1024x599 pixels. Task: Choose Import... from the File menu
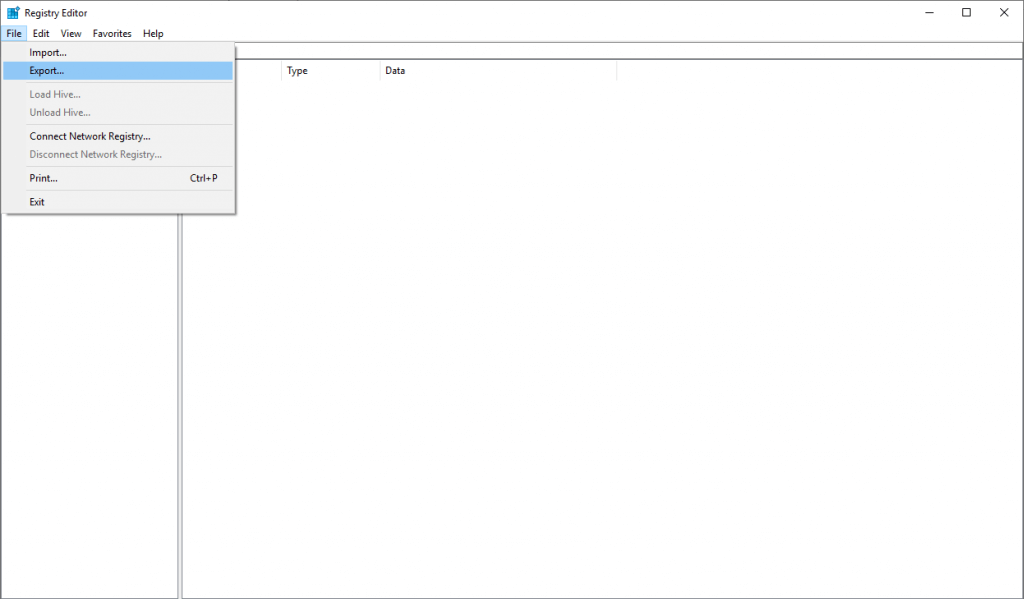click(118, 52)
